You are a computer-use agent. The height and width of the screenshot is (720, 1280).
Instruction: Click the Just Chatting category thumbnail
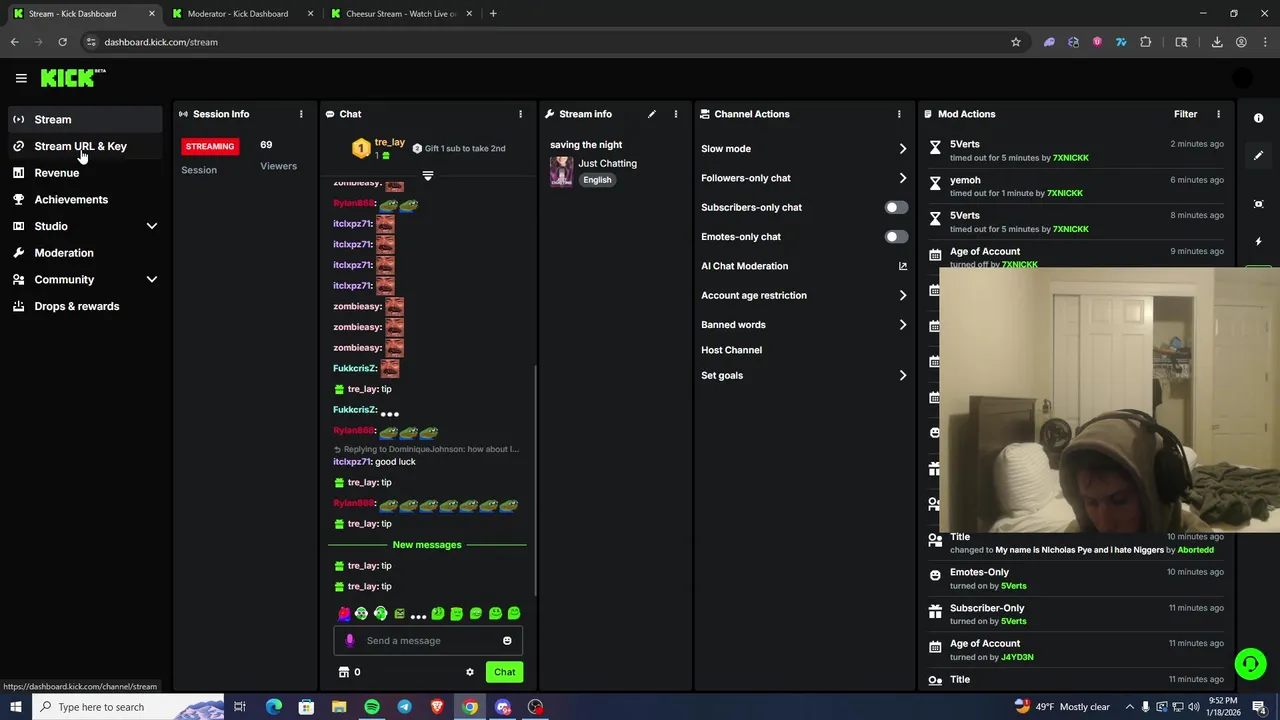click(561, 171)
